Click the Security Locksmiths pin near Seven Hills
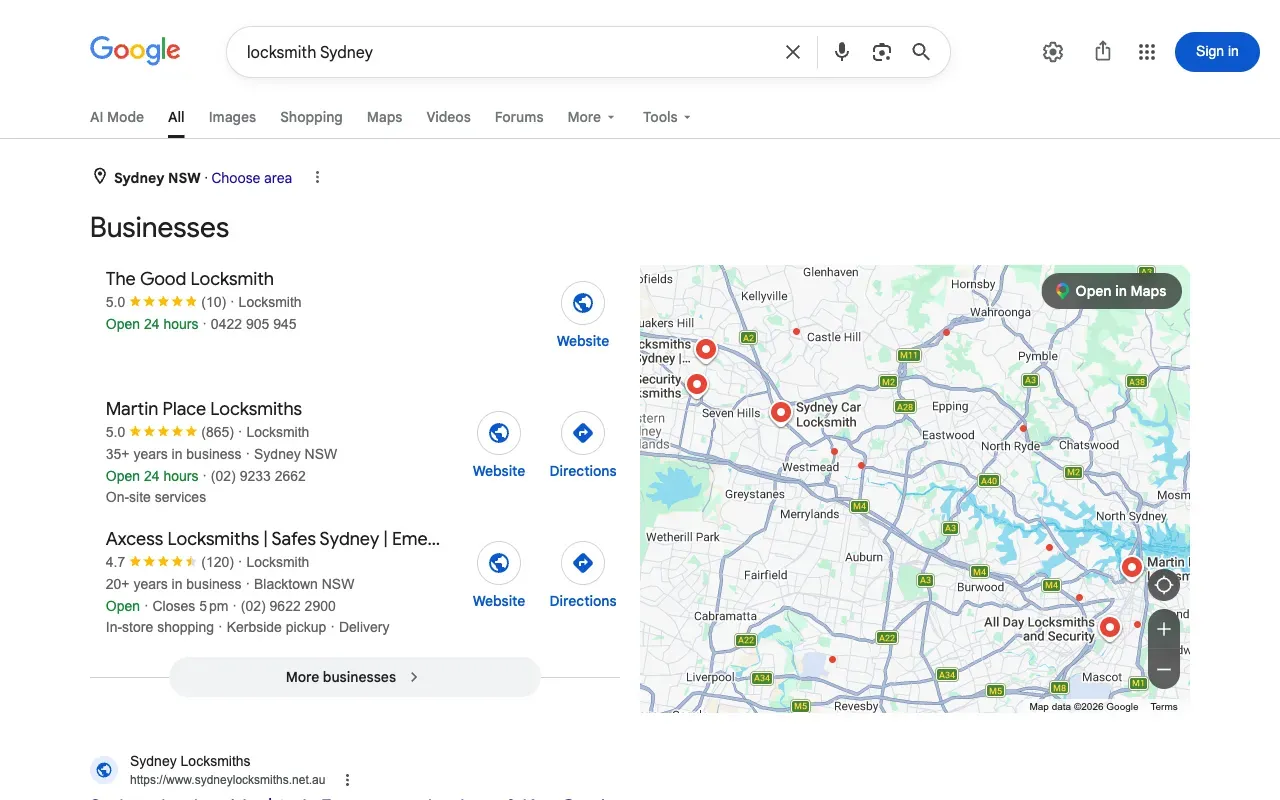This screenshot has height=800, width=1280. [697, 385]
